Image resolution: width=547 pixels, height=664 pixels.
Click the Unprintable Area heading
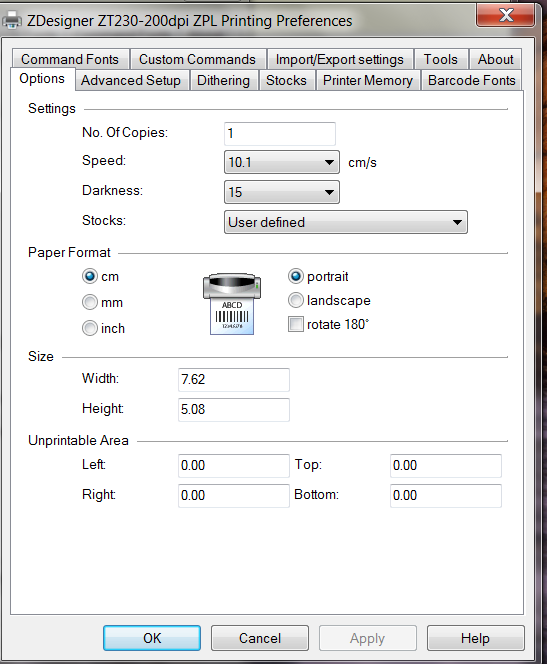pyautogui.click(x=78, y=440)
